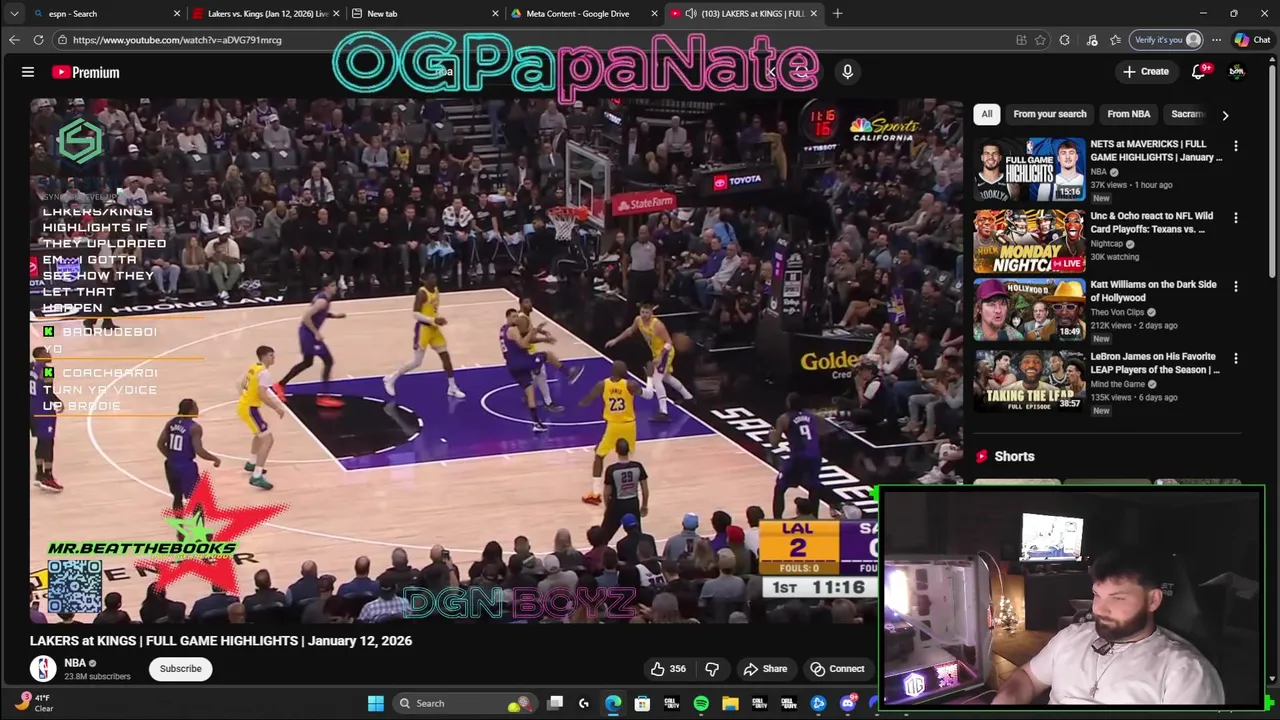
Task: Open Microsoft Edge from taskbar
Action: (x=613, y=704)
